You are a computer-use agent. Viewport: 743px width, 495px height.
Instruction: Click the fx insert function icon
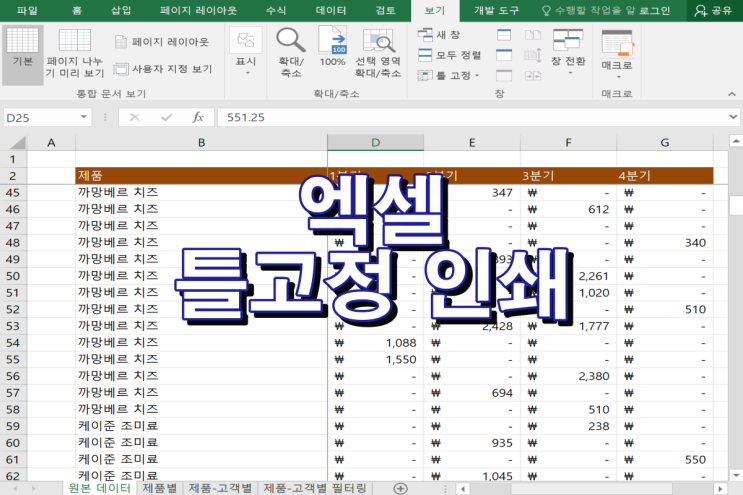[198, 117]
